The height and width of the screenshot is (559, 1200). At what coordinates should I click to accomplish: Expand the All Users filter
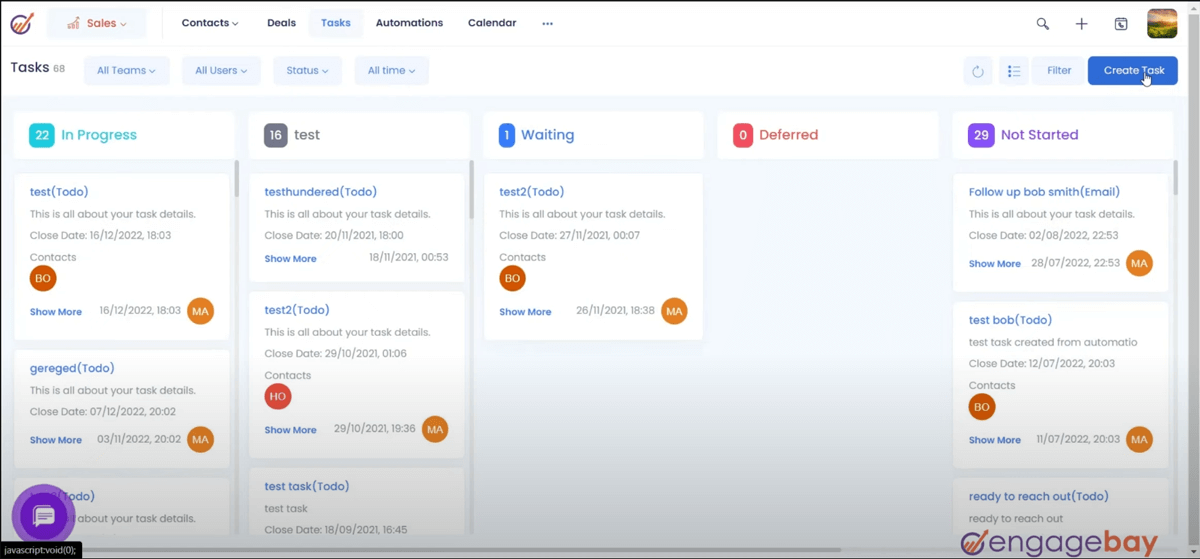pos(221,71)
